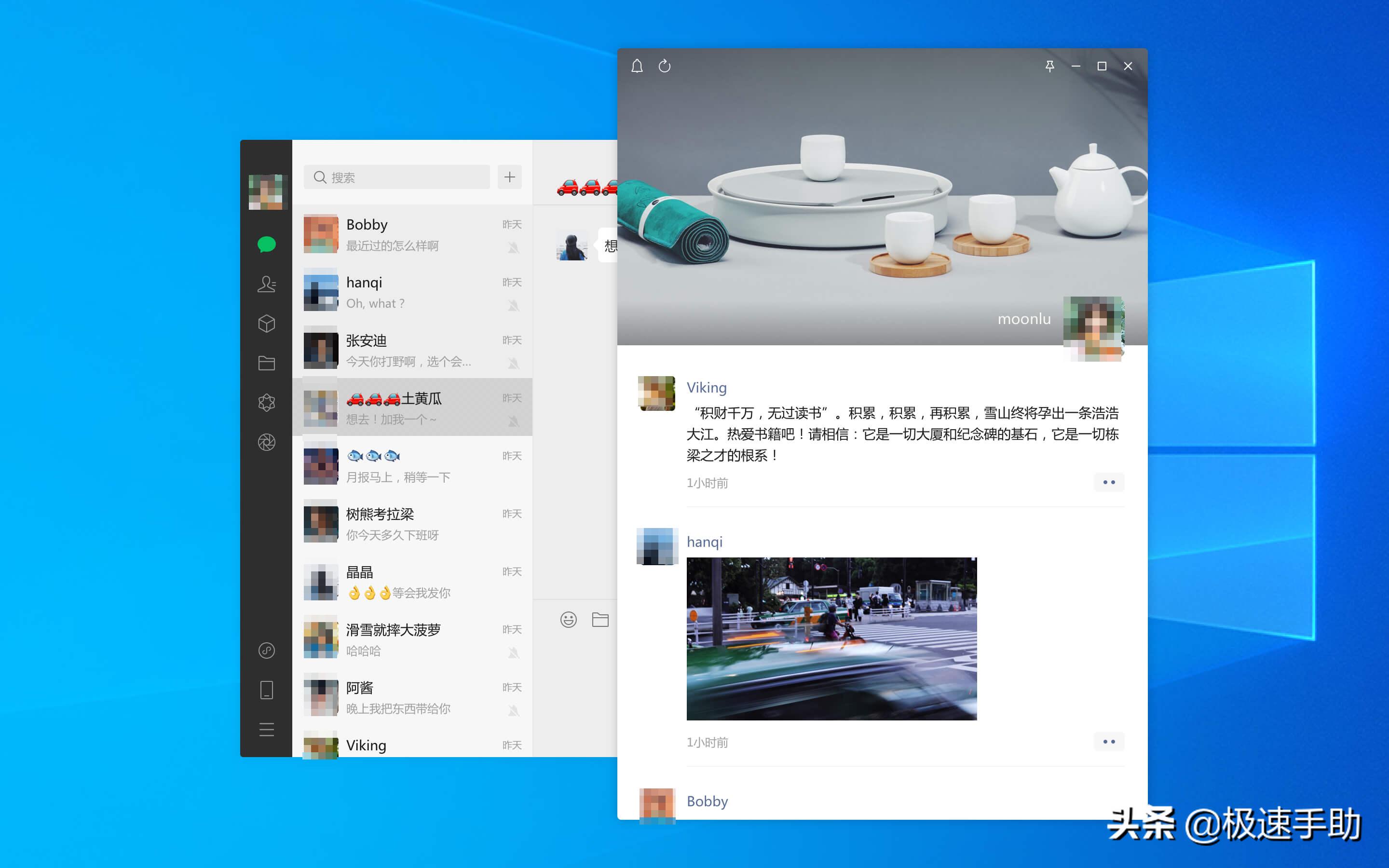Open Moments via the aperture icon
Image resolution: width=1389 pixels, height=868 pixels.
pos(266,442)
